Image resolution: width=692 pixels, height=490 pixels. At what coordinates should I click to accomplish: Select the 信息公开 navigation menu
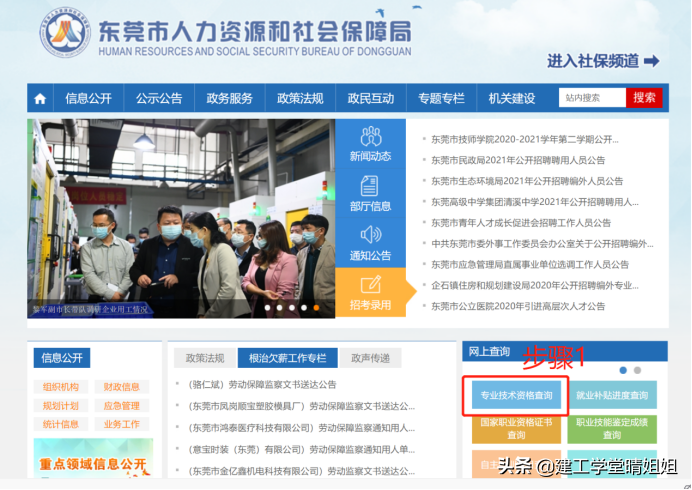coord(88,98)
